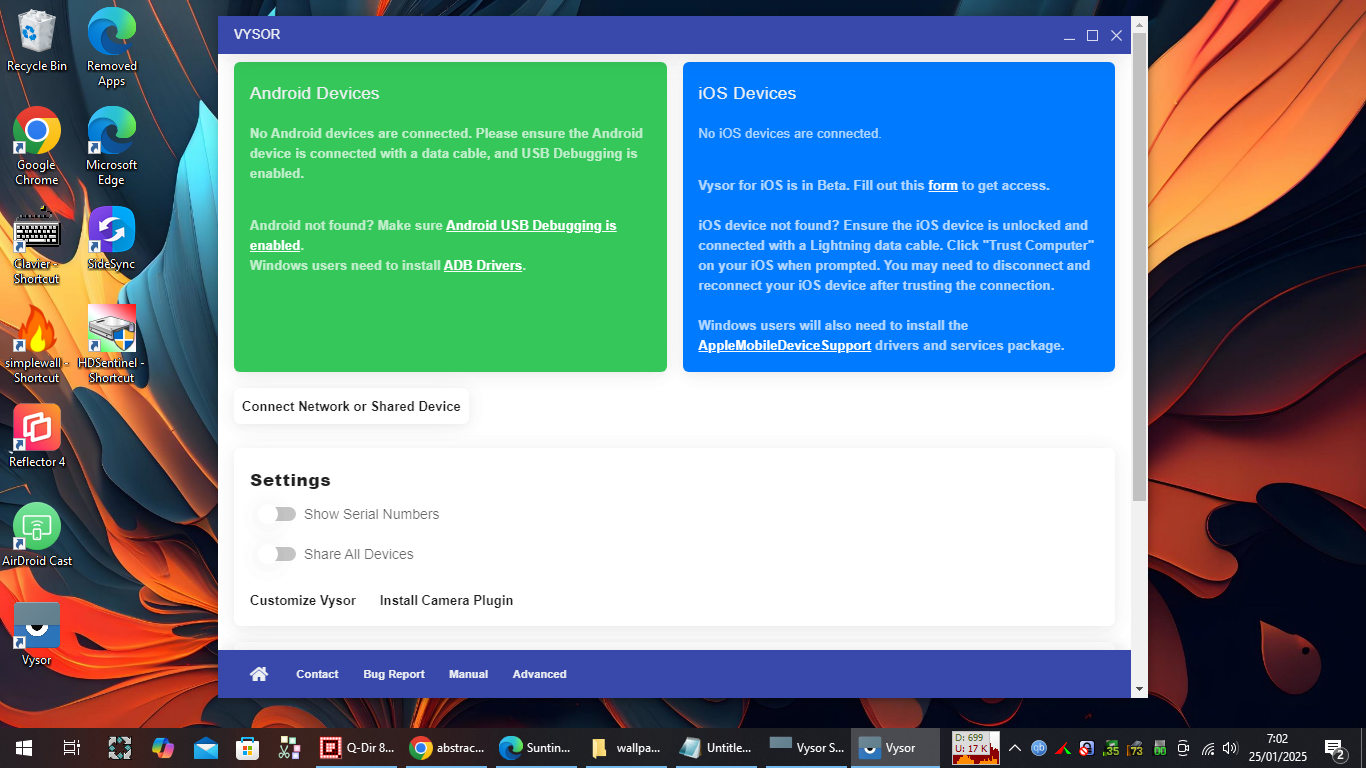Open the Manual footer item
This screenshot has height=768, width=1366.
(x=468, y=674)
